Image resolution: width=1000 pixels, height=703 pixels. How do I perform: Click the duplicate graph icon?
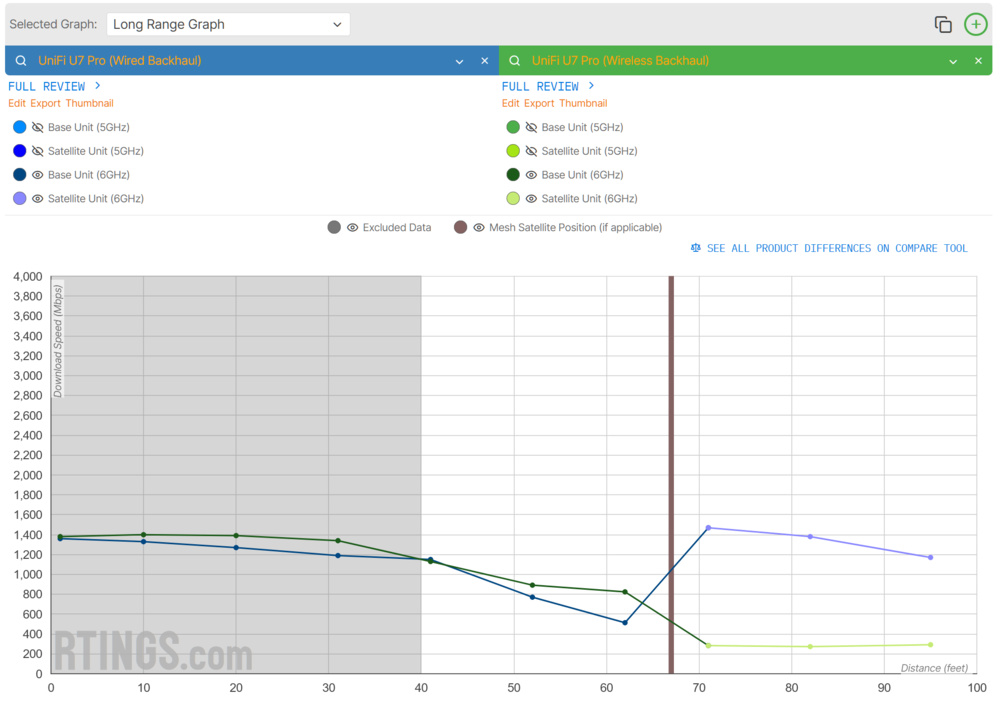pos(941,23)
